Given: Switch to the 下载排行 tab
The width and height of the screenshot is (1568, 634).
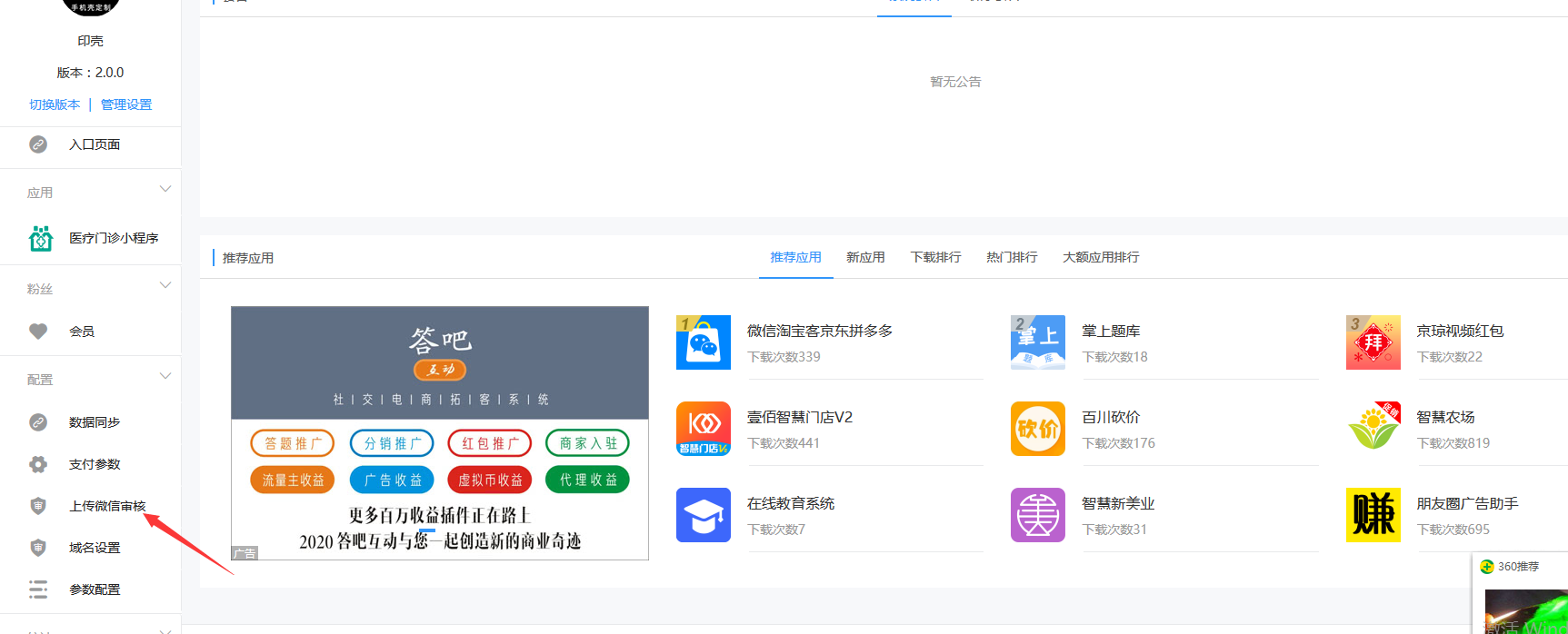Looking at the screenshot, I should pos(936,258).
